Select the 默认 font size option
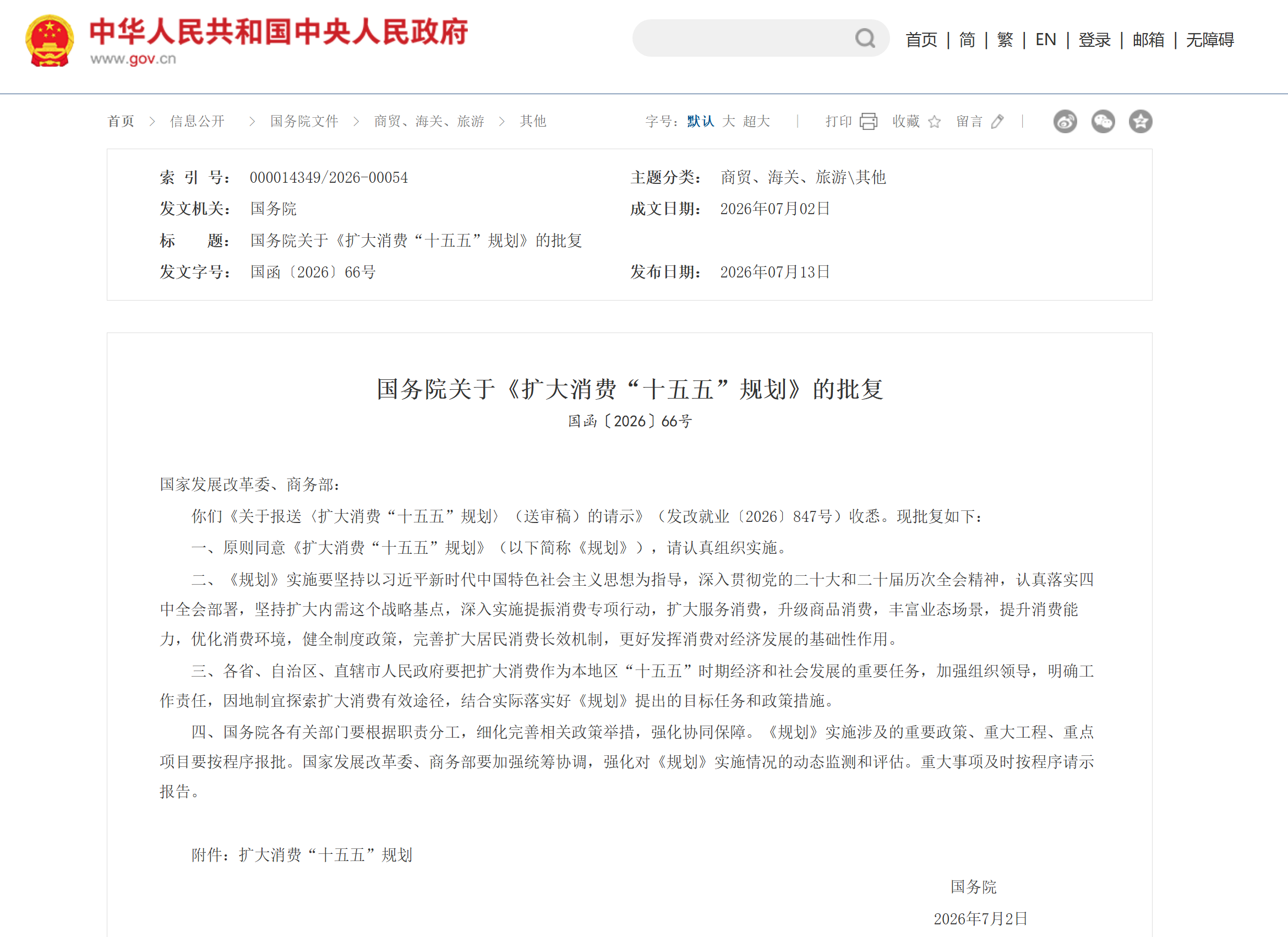The height and width of the screenshot is (937, 1288). tap(700, 122)
